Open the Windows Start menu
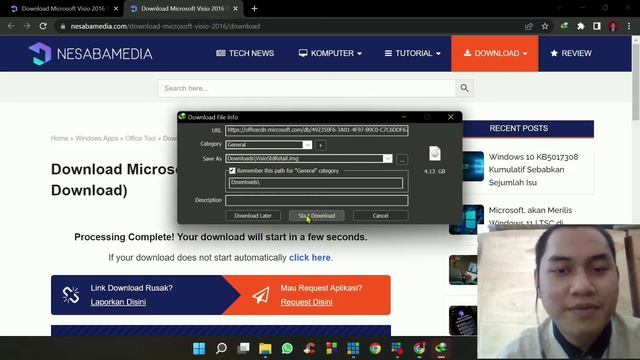Viewport: 640px width, 360px height. tap(199, 348)
